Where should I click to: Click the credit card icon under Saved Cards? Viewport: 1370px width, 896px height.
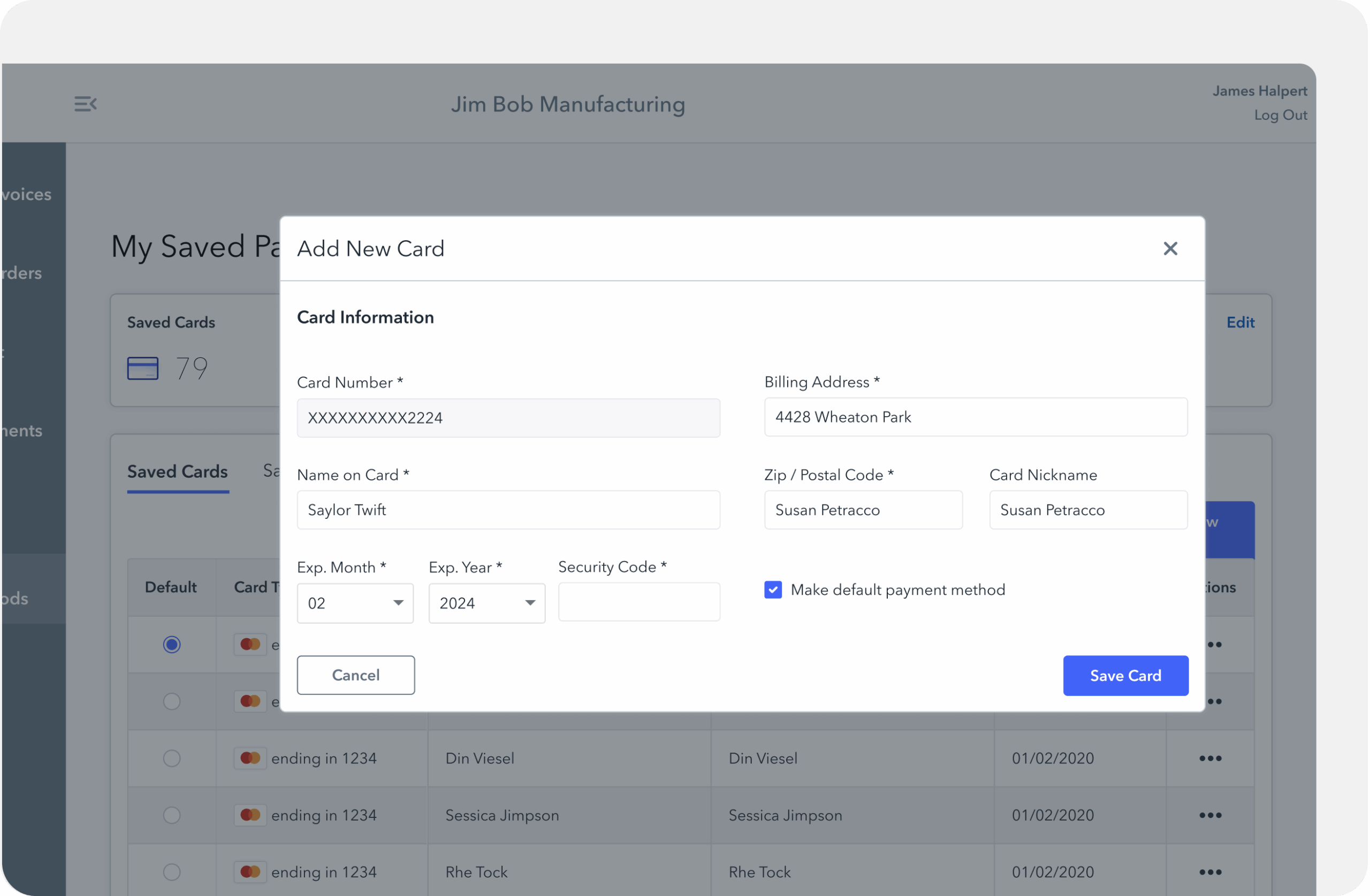tap(143, 369)
